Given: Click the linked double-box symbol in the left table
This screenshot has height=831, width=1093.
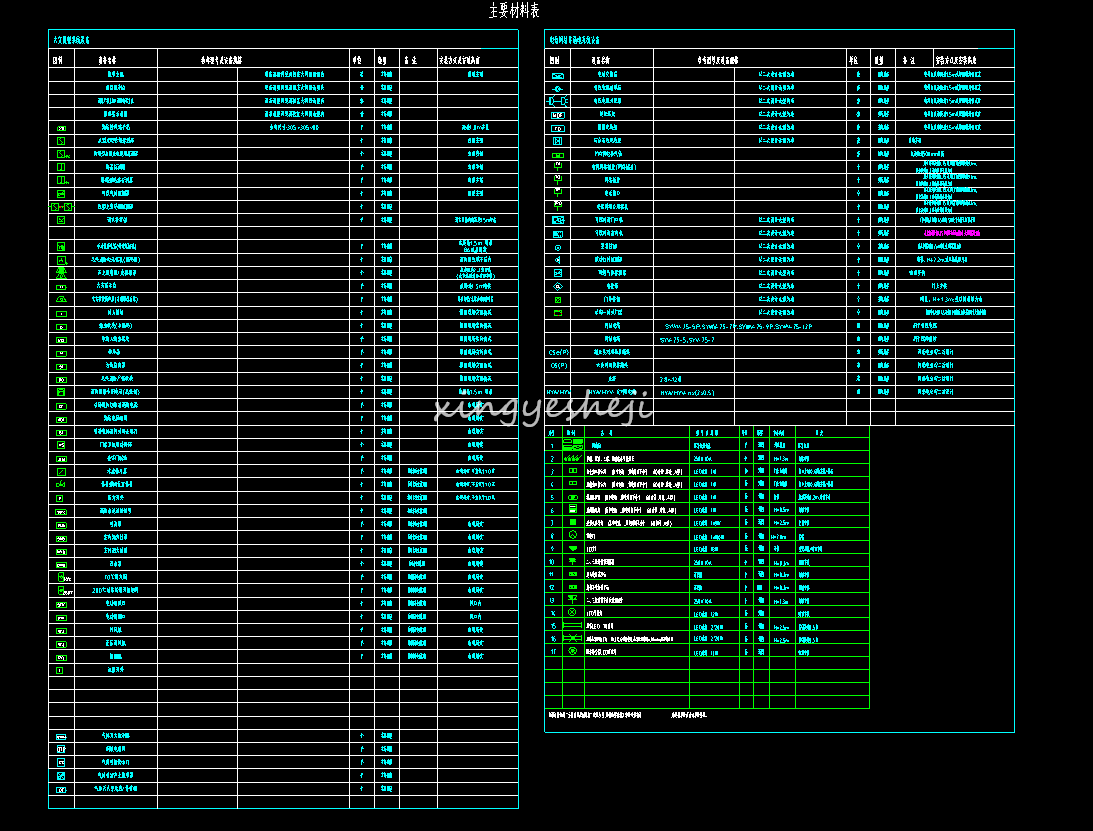Looking at the screenshot, I should coord(61,207).
